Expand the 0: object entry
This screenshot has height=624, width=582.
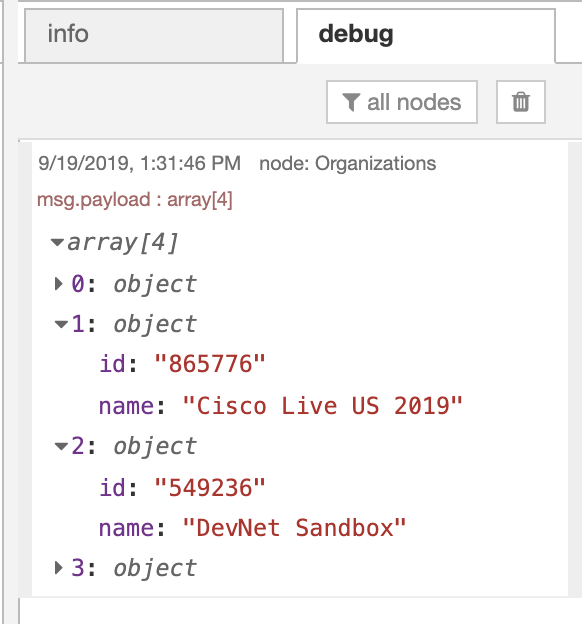pos(59,284)
